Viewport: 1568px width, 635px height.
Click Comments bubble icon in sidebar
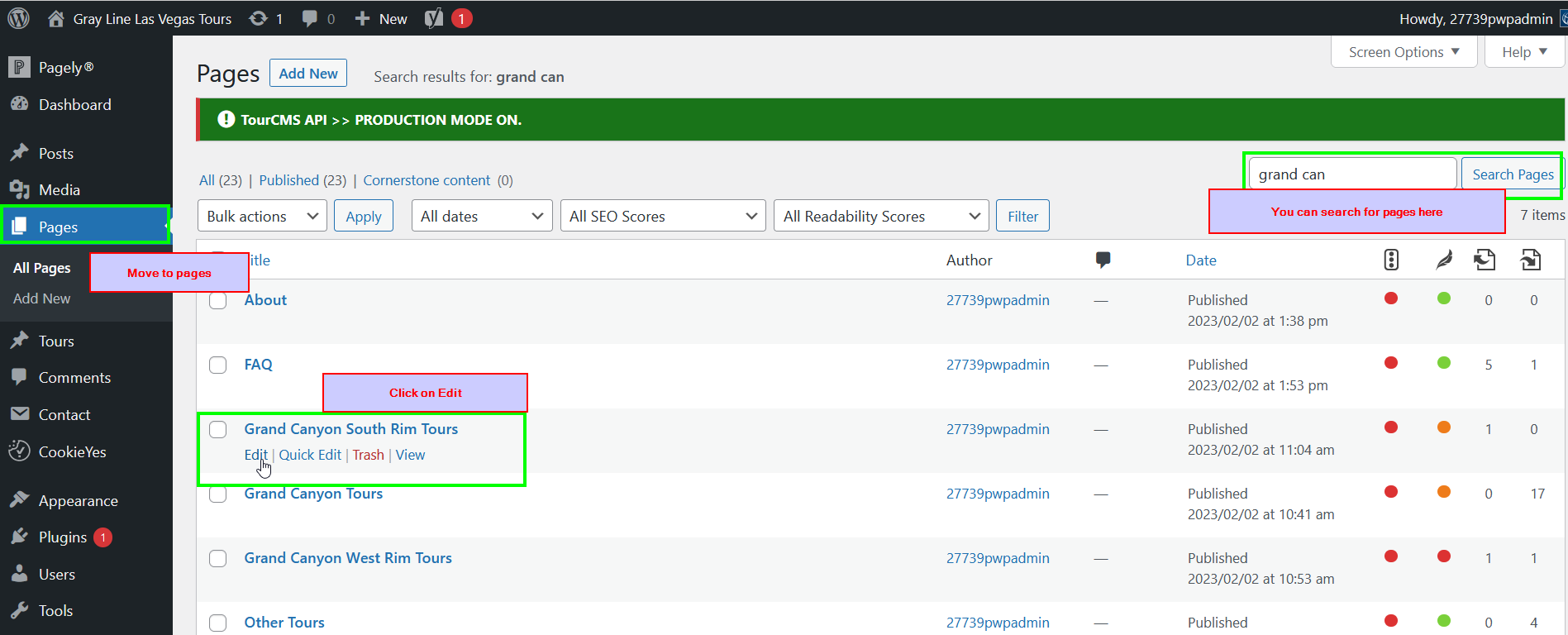pyautogui.click(x=19, y=377)
